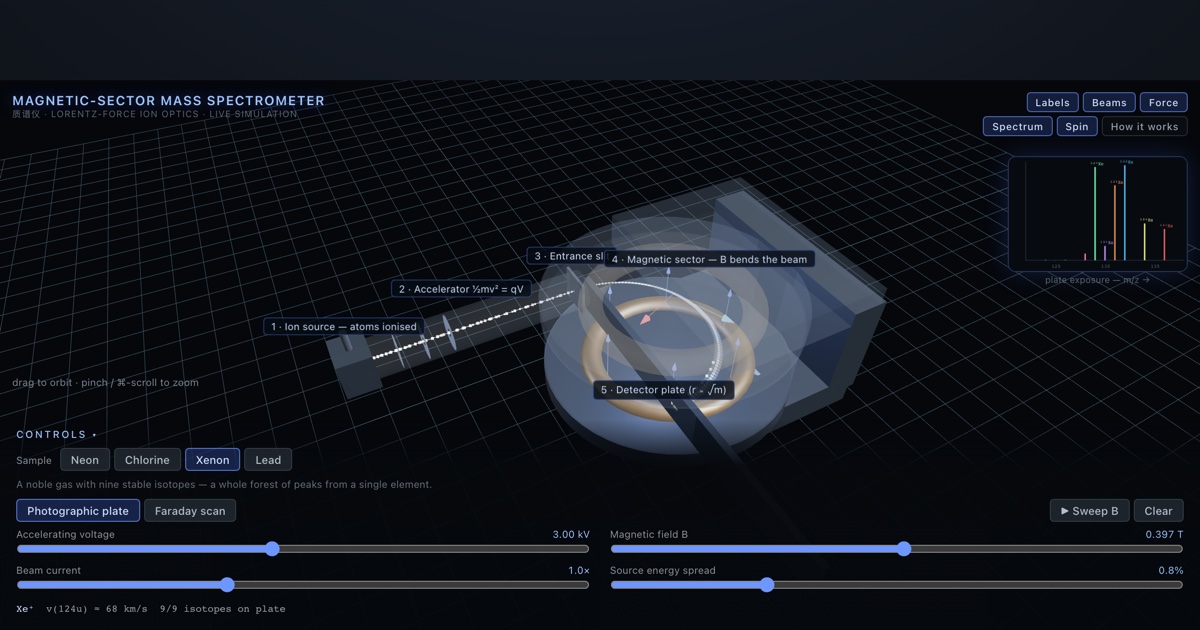Select the Lead sample

(268, 460)
